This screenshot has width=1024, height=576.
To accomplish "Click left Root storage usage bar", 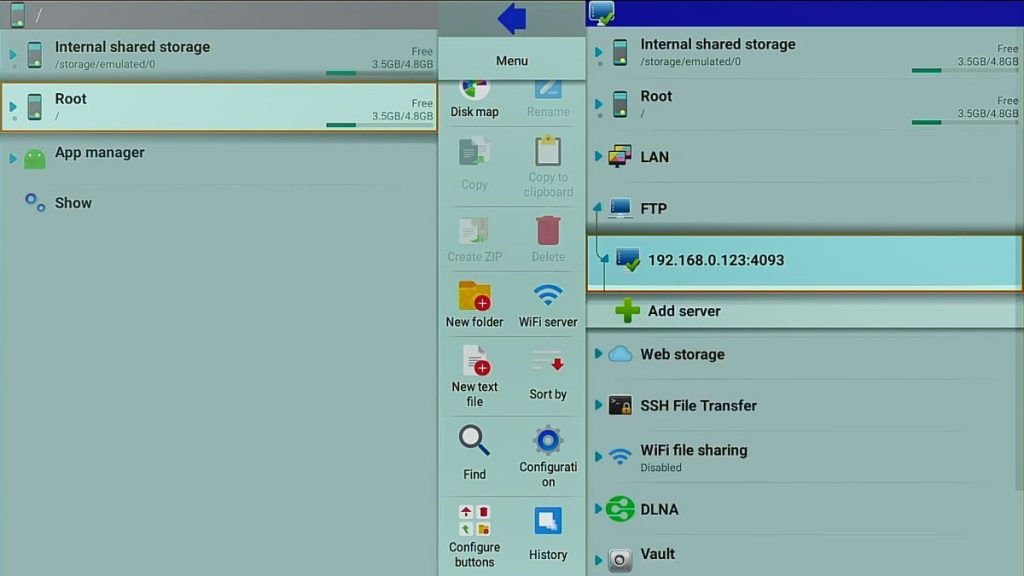I will click(379, 125).
